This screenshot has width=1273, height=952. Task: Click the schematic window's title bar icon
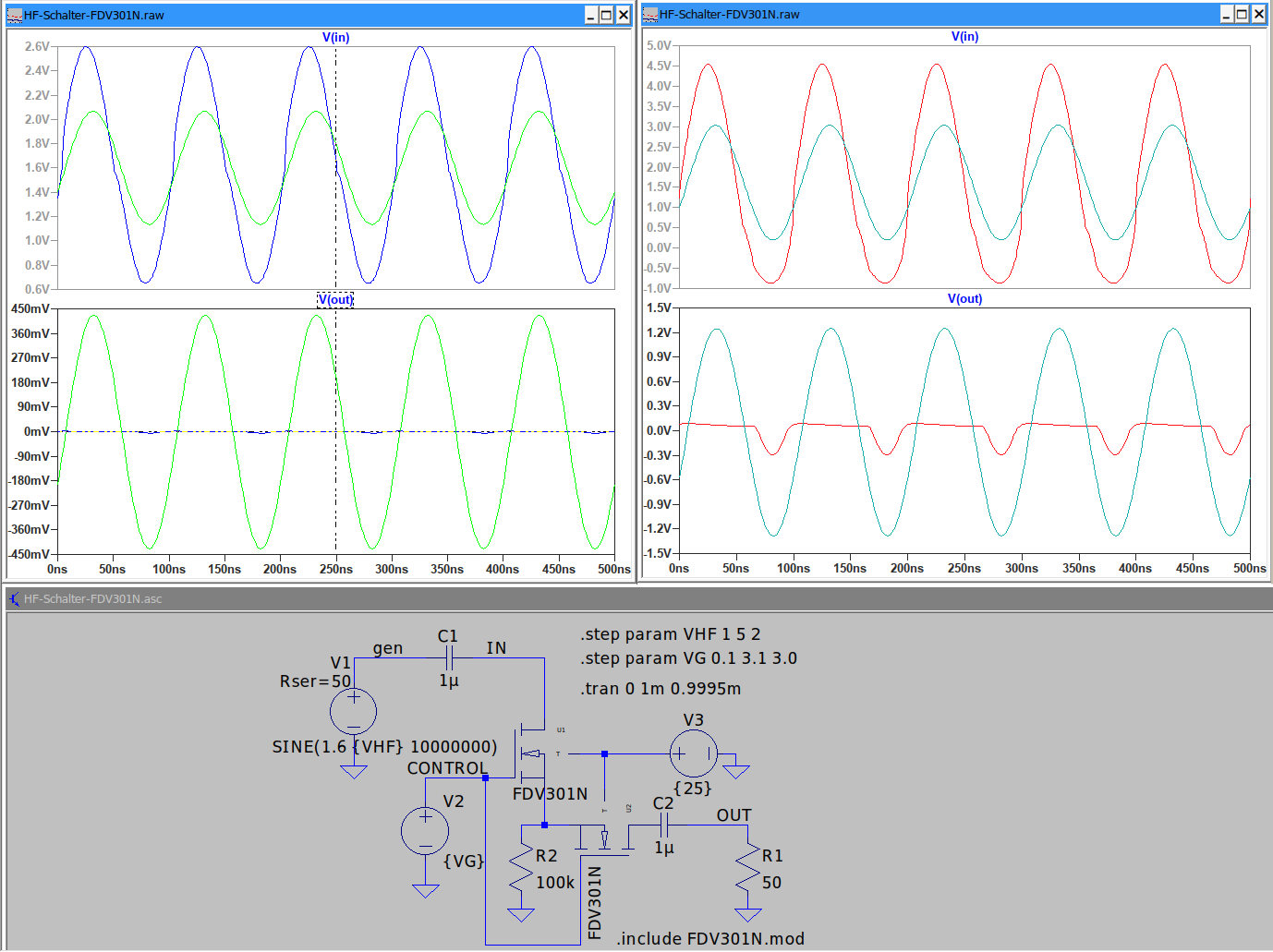(x=14, y=599)
